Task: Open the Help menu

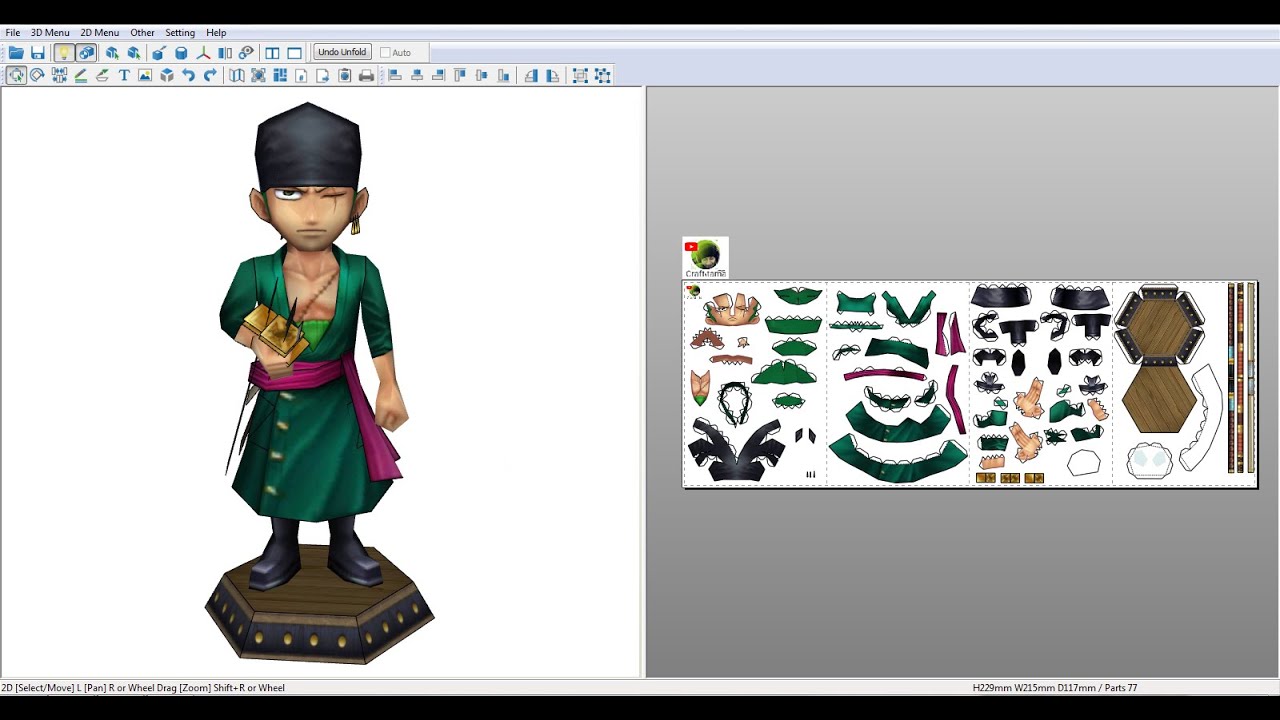Action: tap(216, 33)
